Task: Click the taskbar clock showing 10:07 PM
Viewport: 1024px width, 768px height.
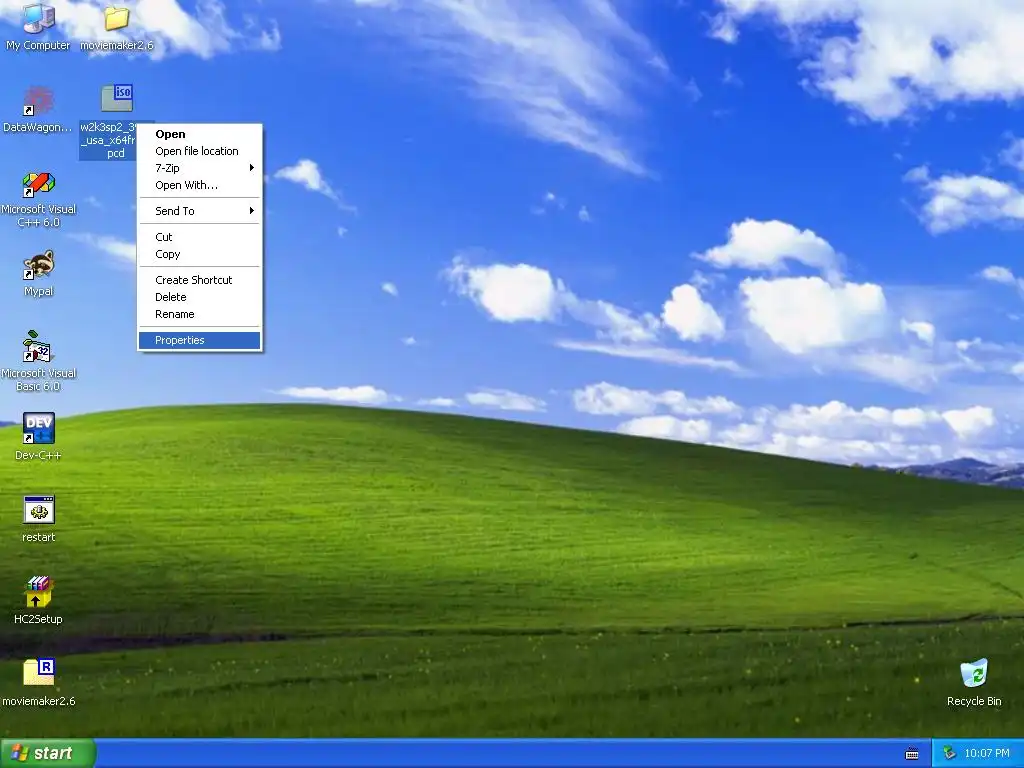Action: [x=986, y=754]
